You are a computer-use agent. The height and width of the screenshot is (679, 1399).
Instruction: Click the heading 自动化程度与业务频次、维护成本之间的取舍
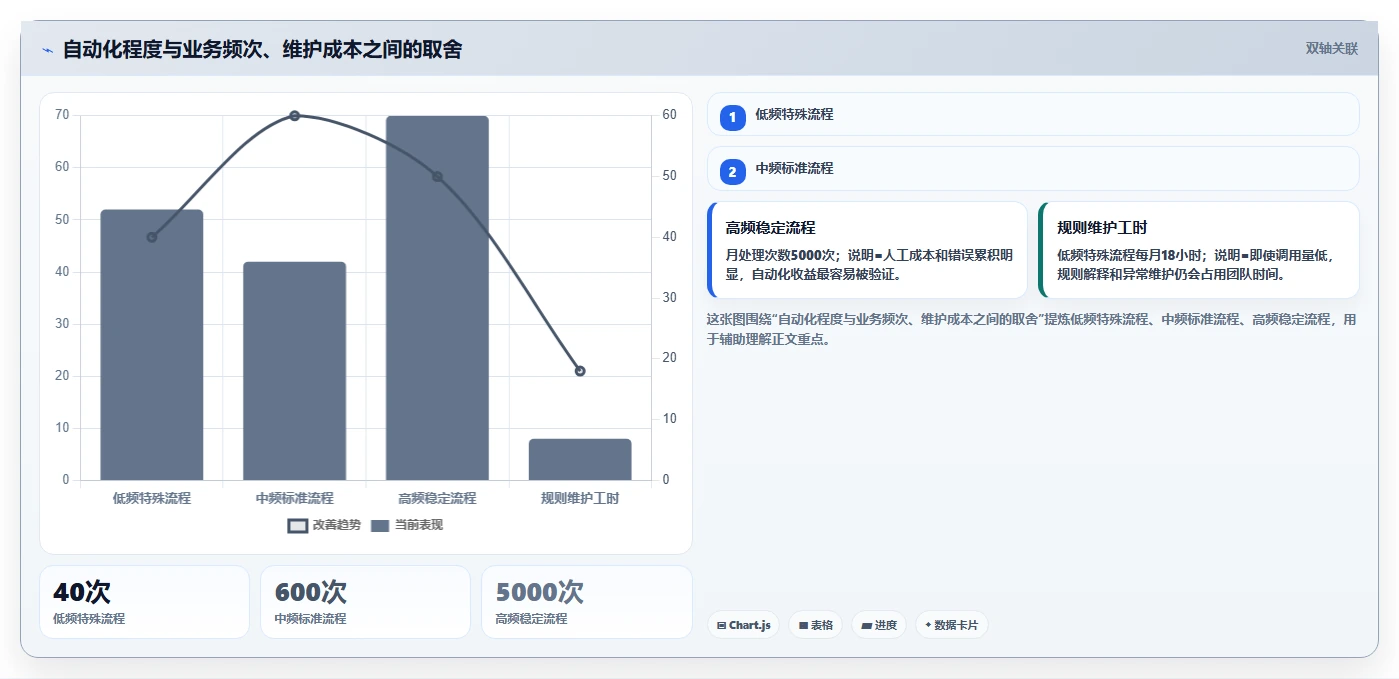click(x=262, y=49)
